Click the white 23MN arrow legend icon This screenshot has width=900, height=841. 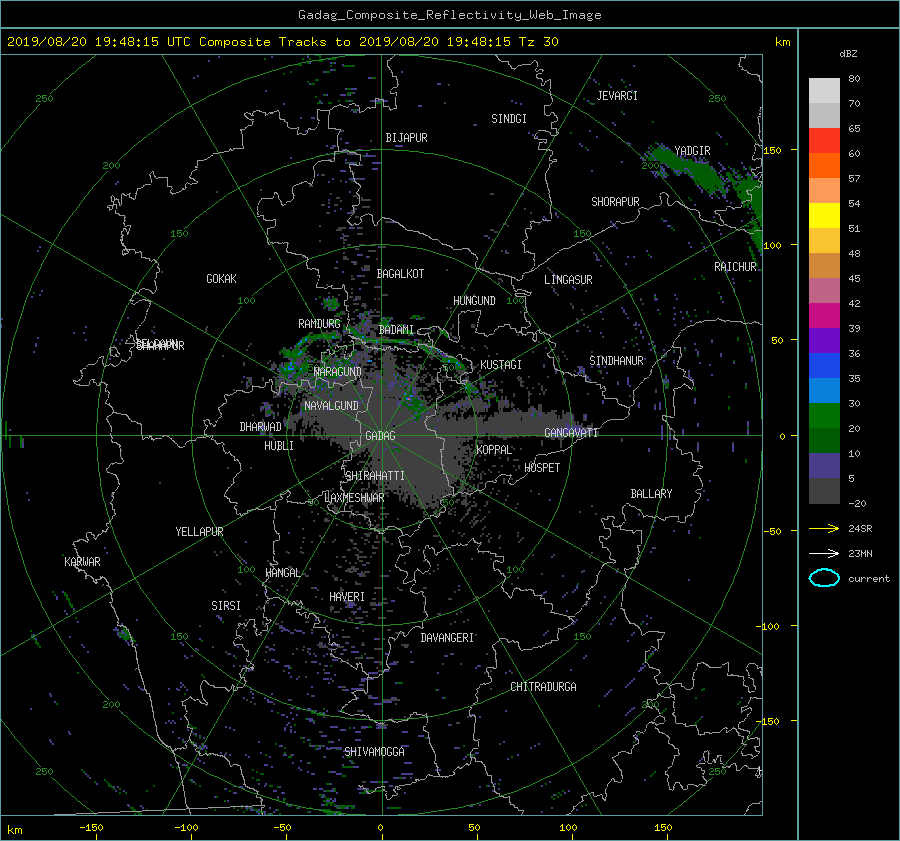(824, 553)
